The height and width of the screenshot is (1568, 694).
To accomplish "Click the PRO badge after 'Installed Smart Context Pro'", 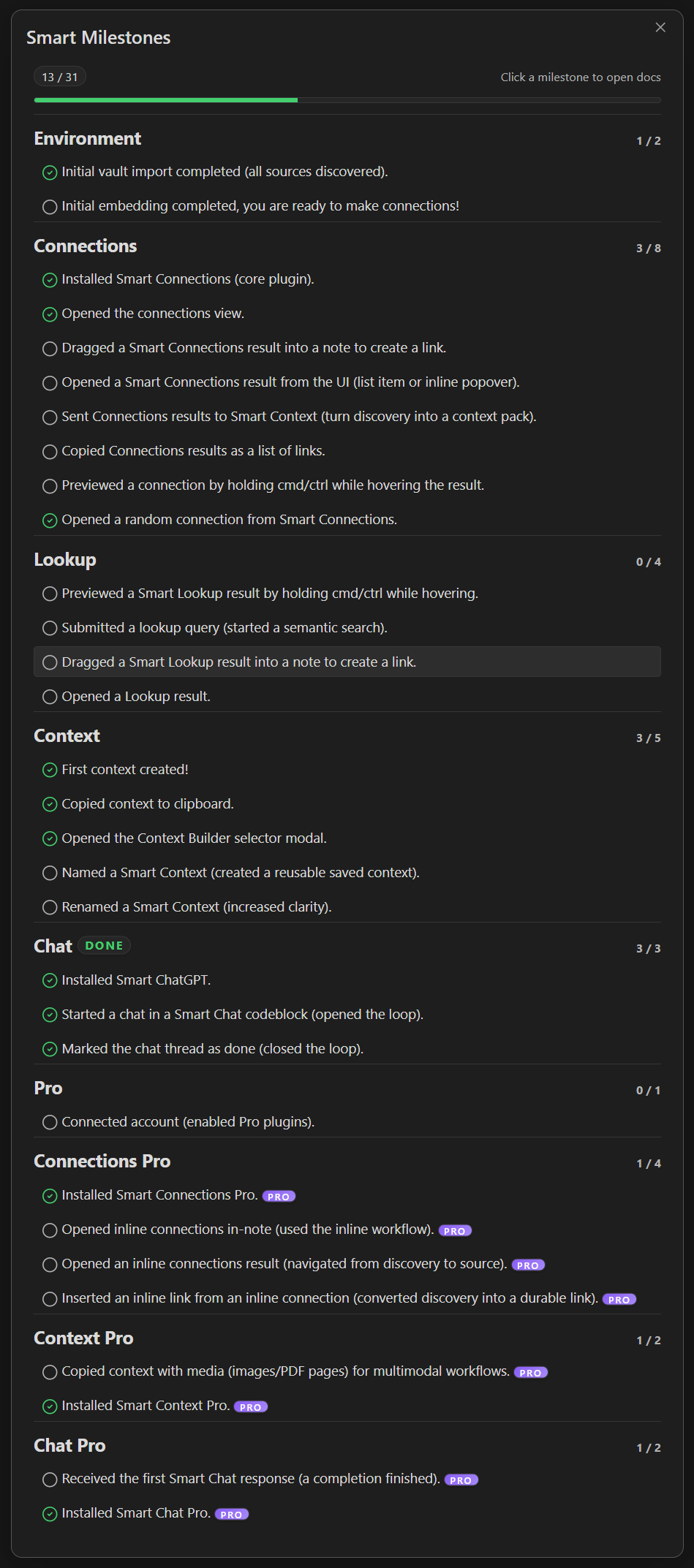I will [250, 1407].
